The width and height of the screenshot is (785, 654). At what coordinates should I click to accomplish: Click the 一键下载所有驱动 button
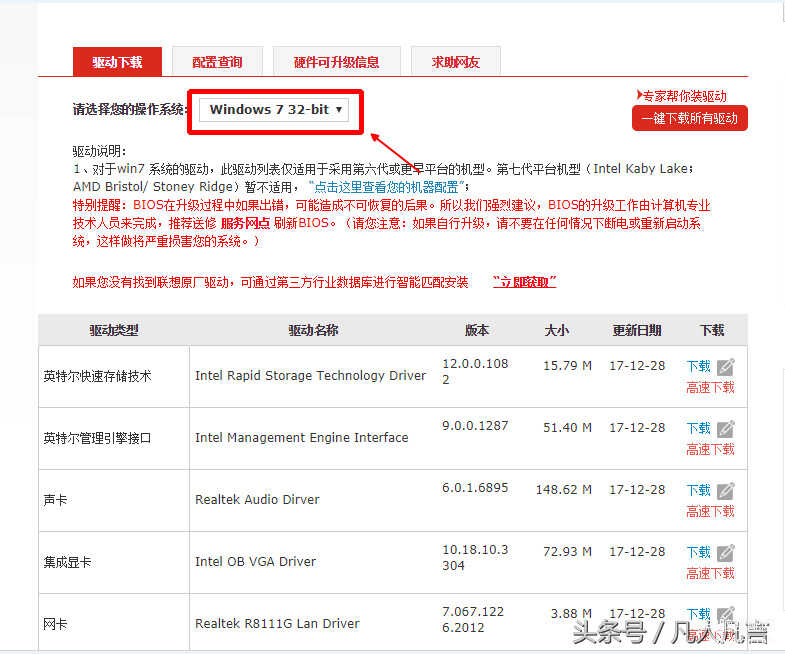pos(689,118)
